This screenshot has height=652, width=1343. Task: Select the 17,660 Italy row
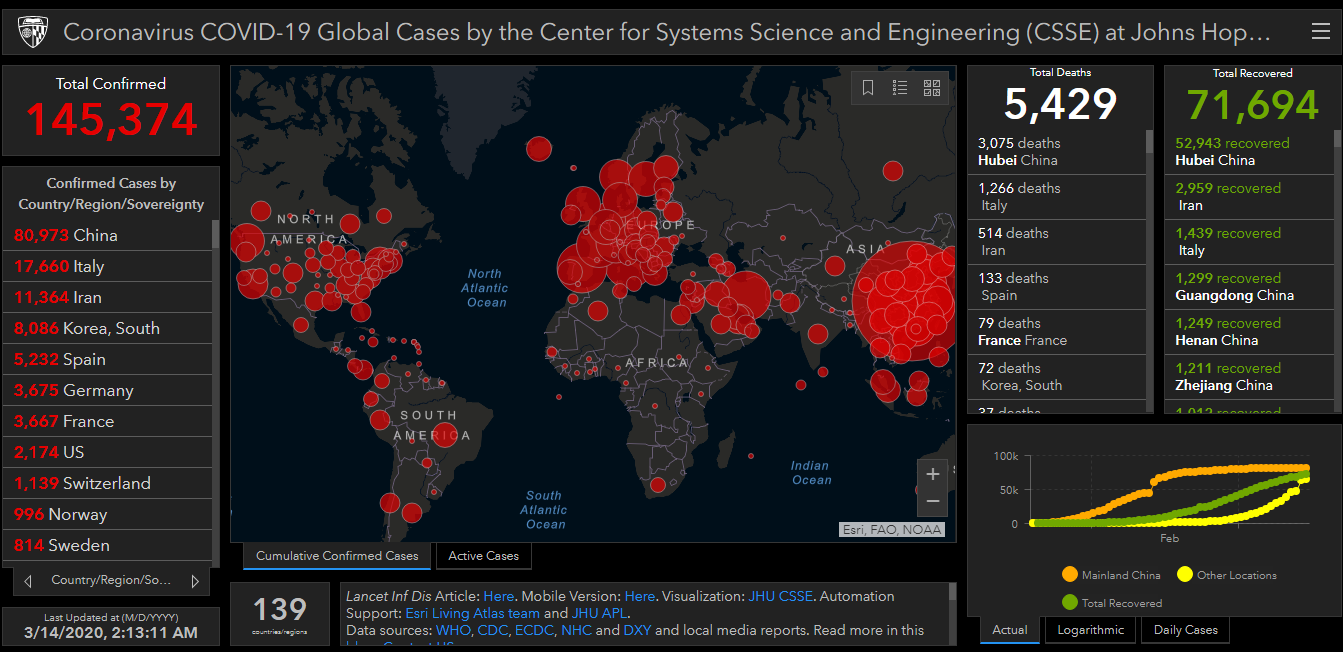click(108, 266)
